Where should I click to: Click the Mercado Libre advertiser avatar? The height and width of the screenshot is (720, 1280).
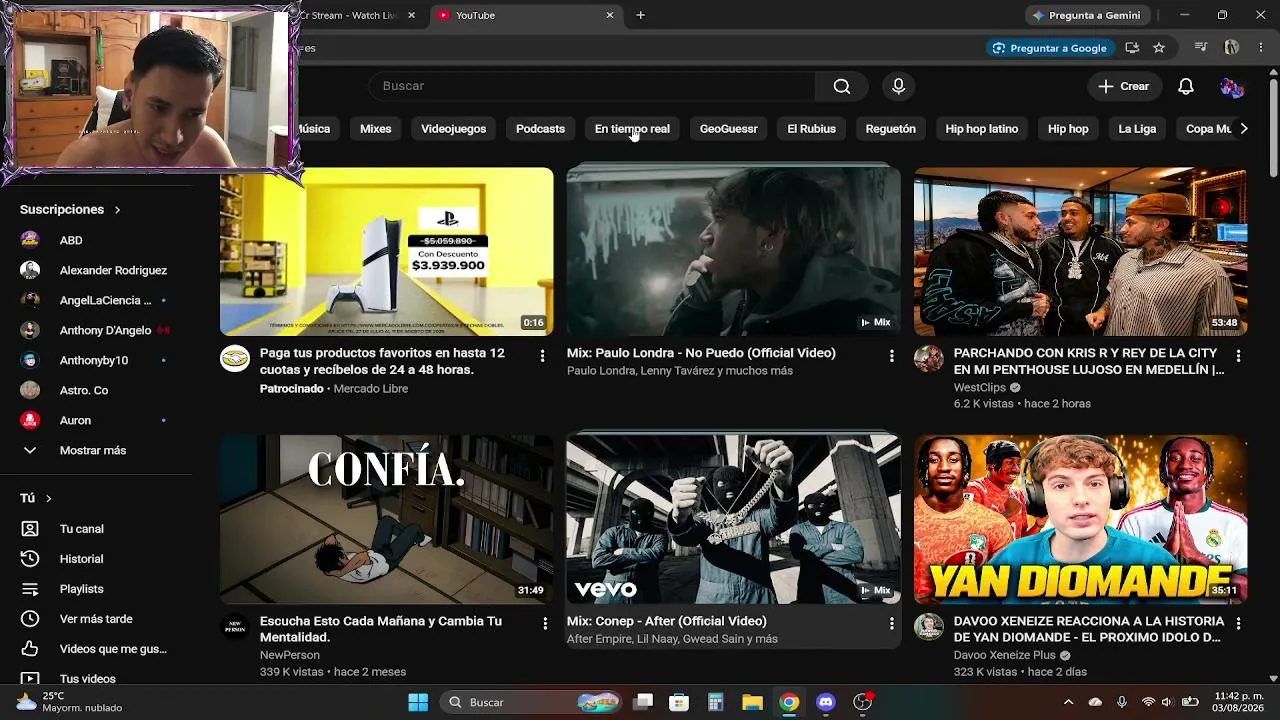pos(234,359)
